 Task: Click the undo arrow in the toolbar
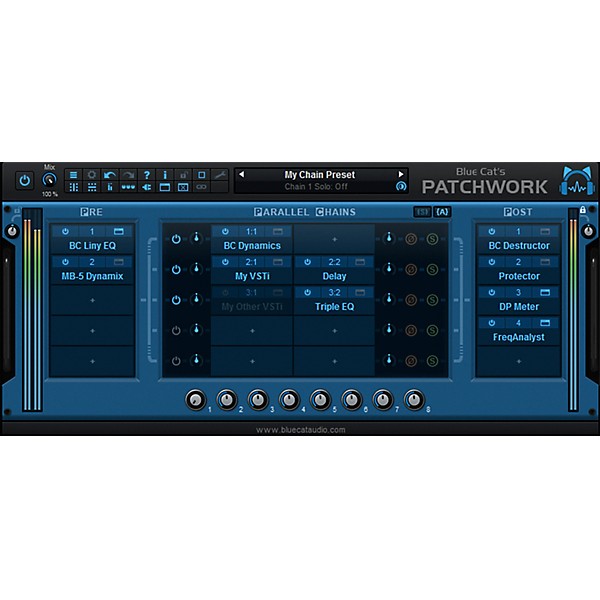pyautogui.click(x=109, y=175)
